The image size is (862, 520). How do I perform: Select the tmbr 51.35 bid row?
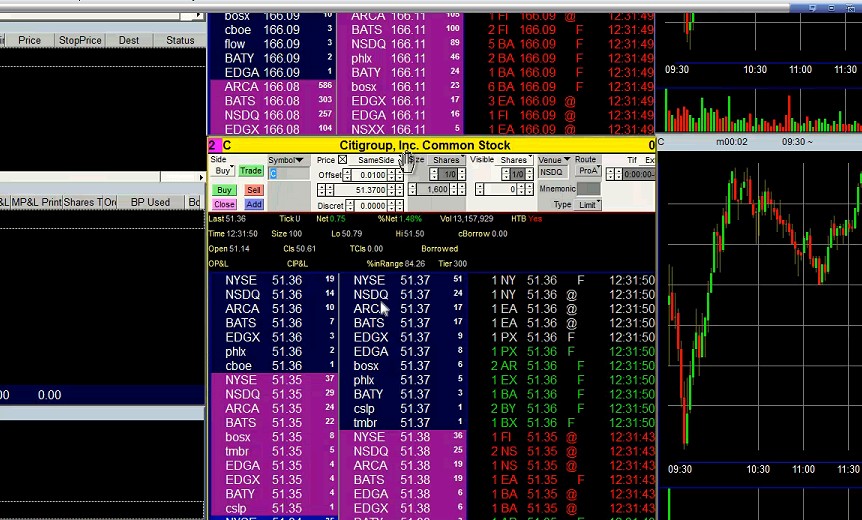click(x=274, y=452)
